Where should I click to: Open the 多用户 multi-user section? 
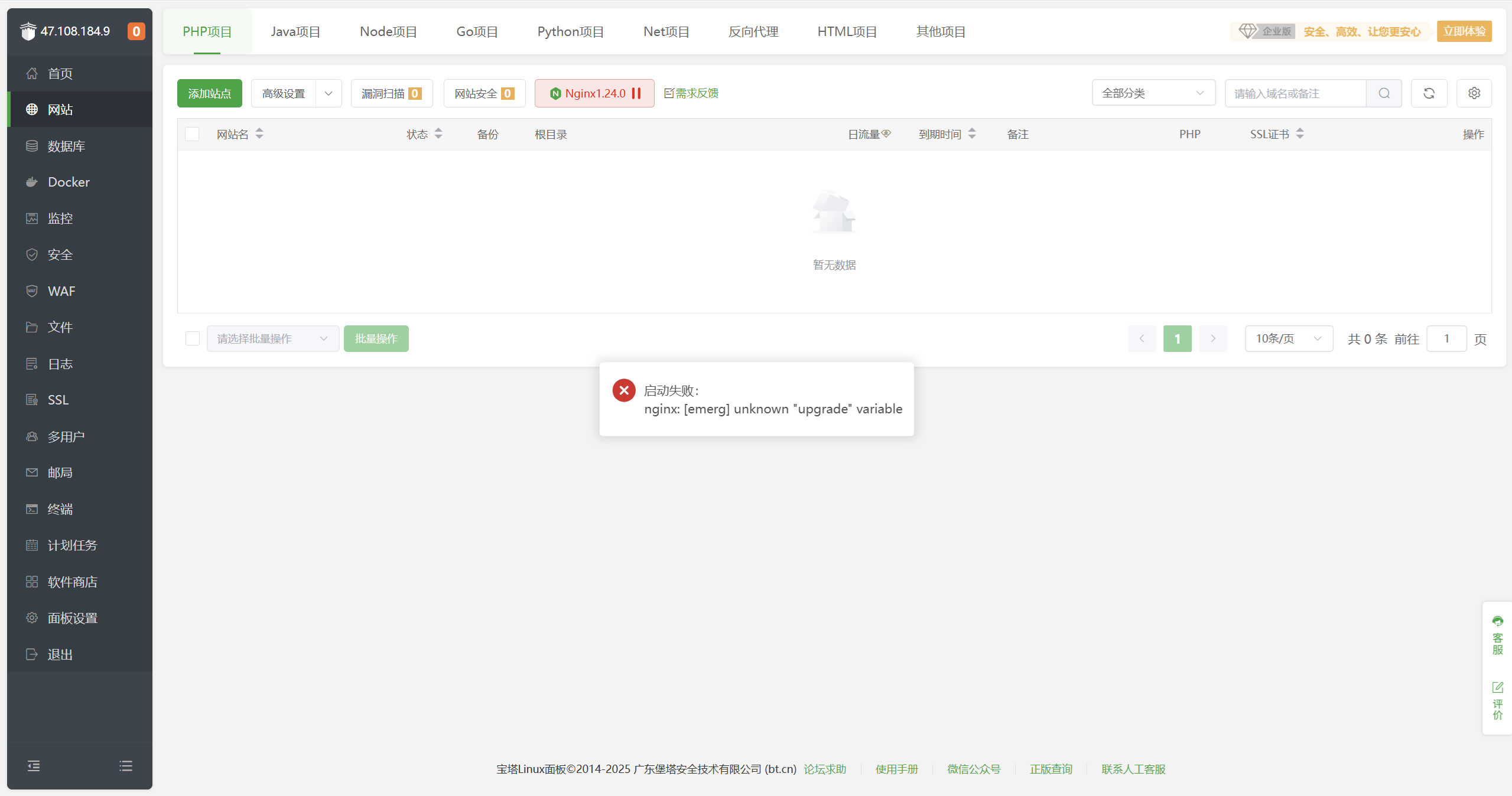point(80,436)
